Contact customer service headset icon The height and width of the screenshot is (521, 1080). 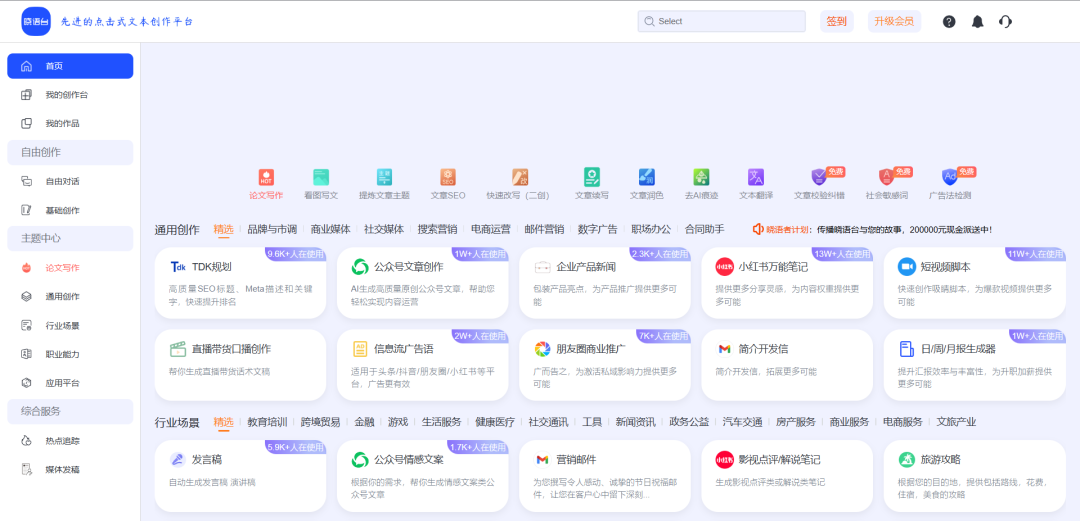point(1006,21)
